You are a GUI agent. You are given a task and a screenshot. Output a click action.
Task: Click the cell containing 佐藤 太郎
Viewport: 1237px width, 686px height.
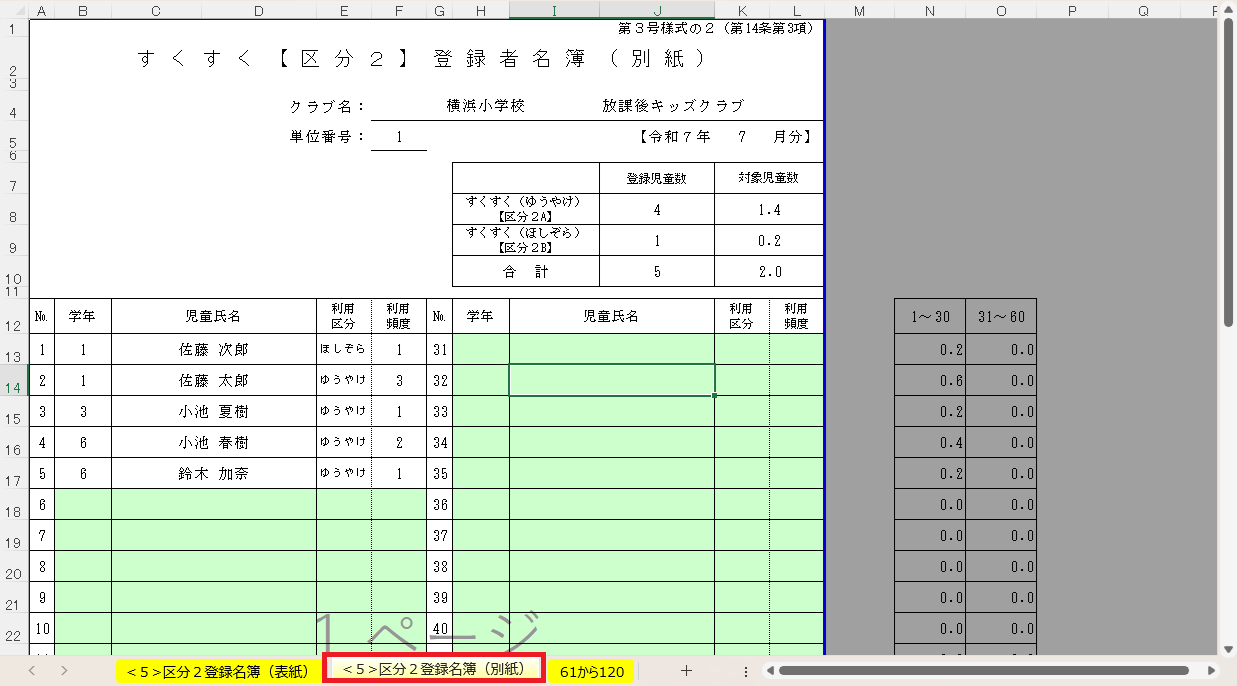pyautogui.click(x=213, y=381)
